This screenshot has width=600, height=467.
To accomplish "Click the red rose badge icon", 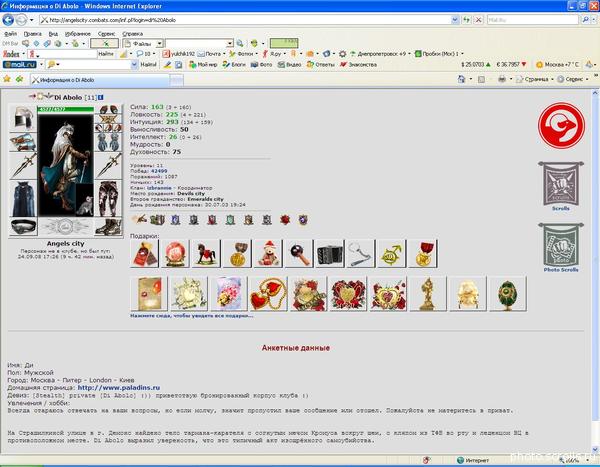I will (285, 220).
